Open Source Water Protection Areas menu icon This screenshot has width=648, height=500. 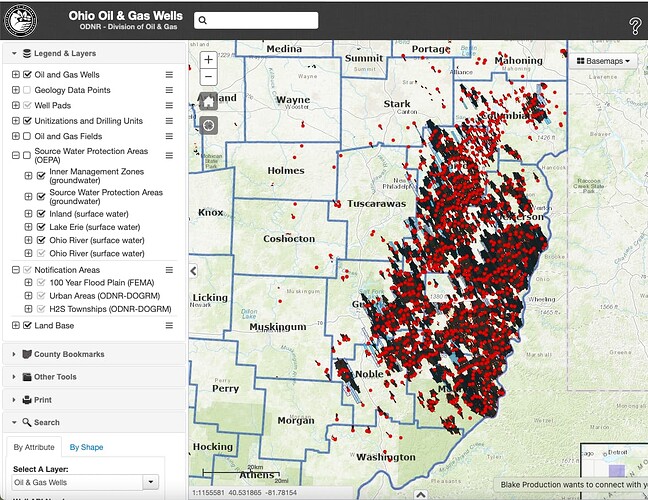pyautogui.click(x=169, y=155)
